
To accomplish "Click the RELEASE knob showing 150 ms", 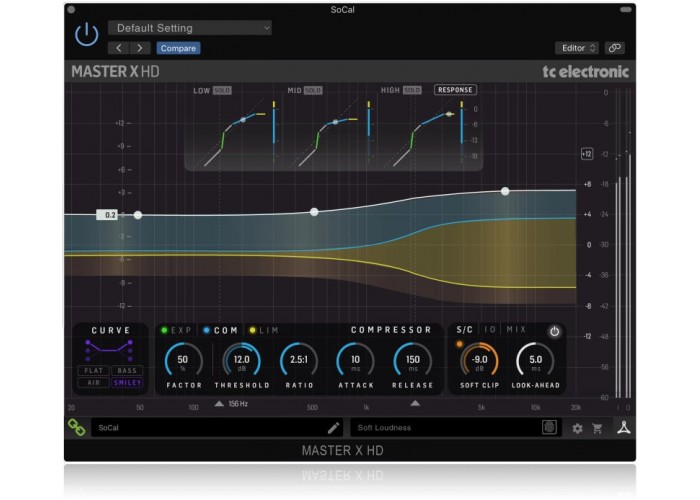I will tap(412, 361).
